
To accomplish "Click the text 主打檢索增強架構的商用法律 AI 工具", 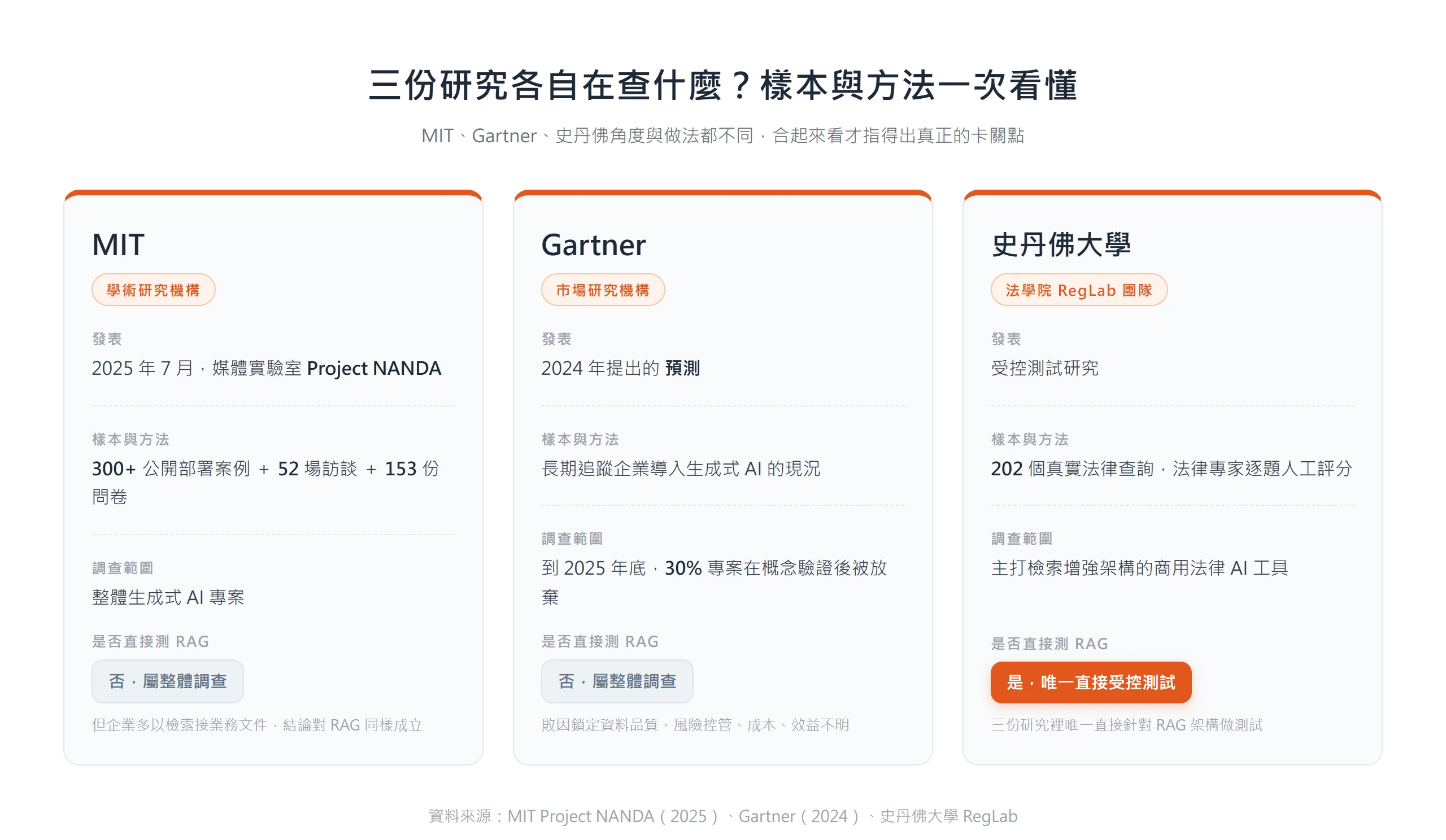I will click(1140, 568).
